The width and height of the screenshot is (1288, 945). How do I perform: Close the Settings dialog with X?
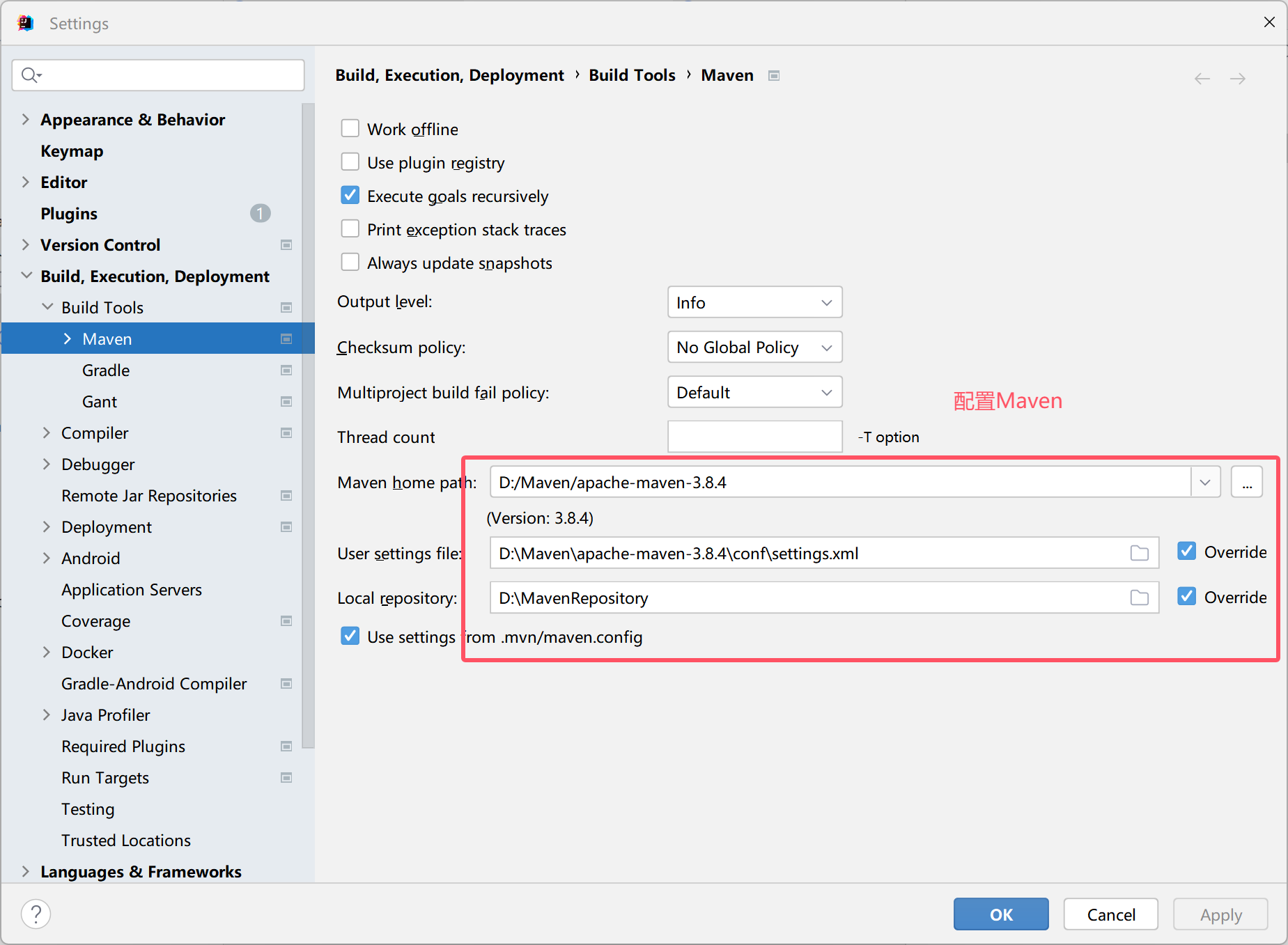pos(1269,22)
